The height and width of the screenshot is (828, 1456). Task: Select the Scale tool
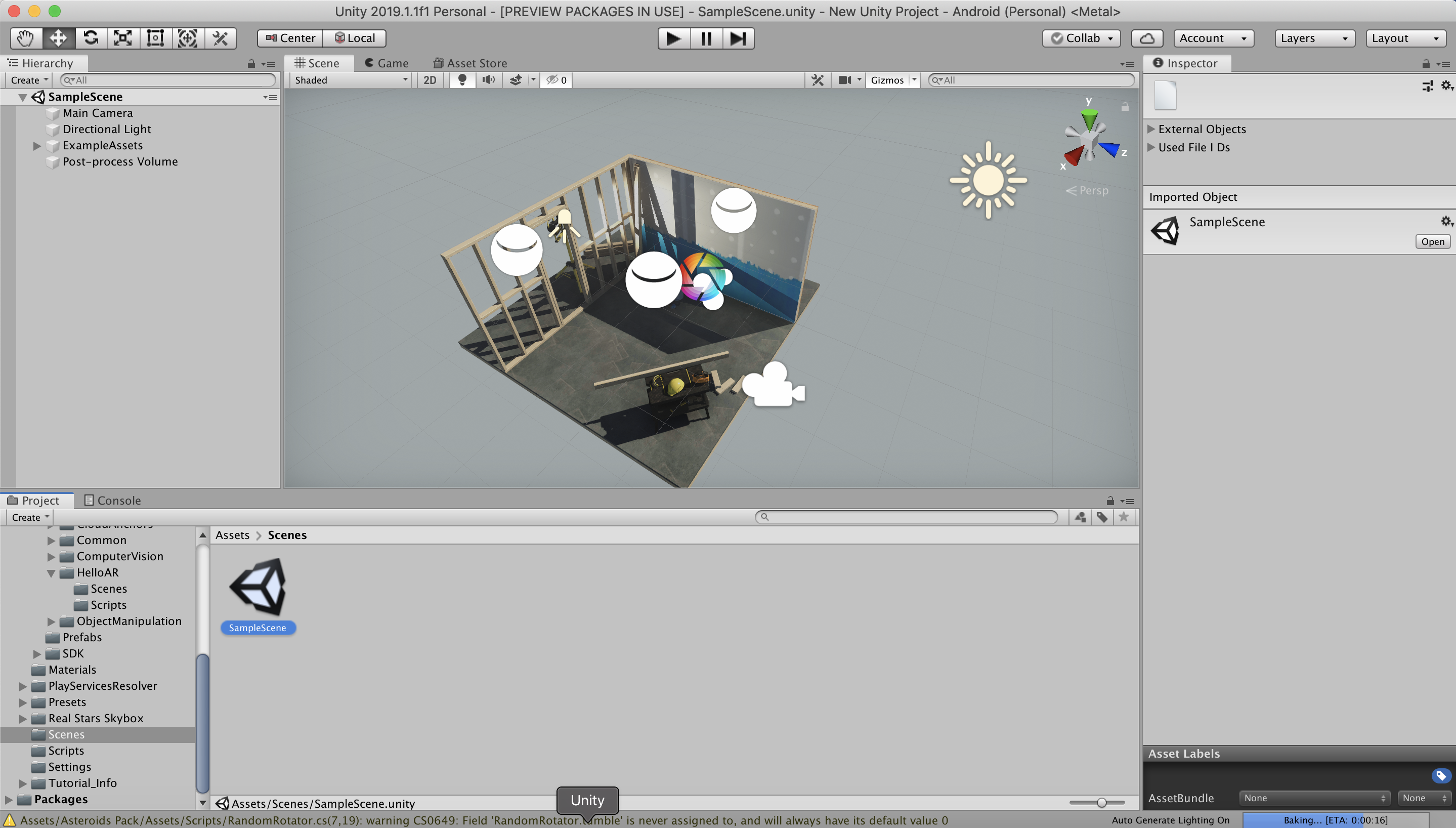coord(123,38)
